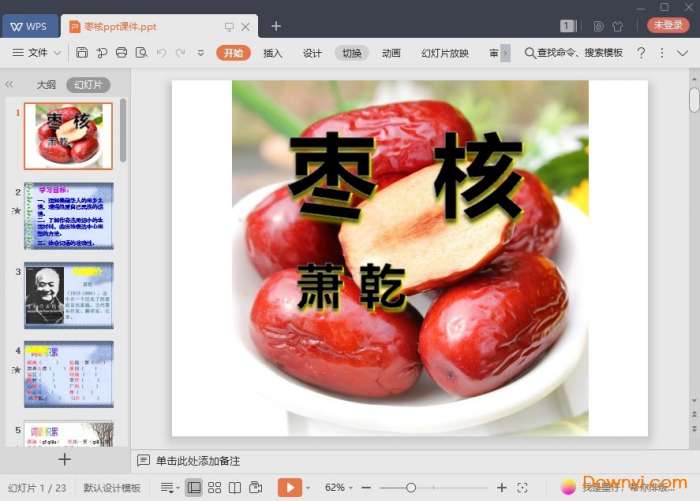700x501 pixels.
Task: Close the 枣核ppt课件.ppt document tab
Action: pyautogui.click(x=246, y=27)
